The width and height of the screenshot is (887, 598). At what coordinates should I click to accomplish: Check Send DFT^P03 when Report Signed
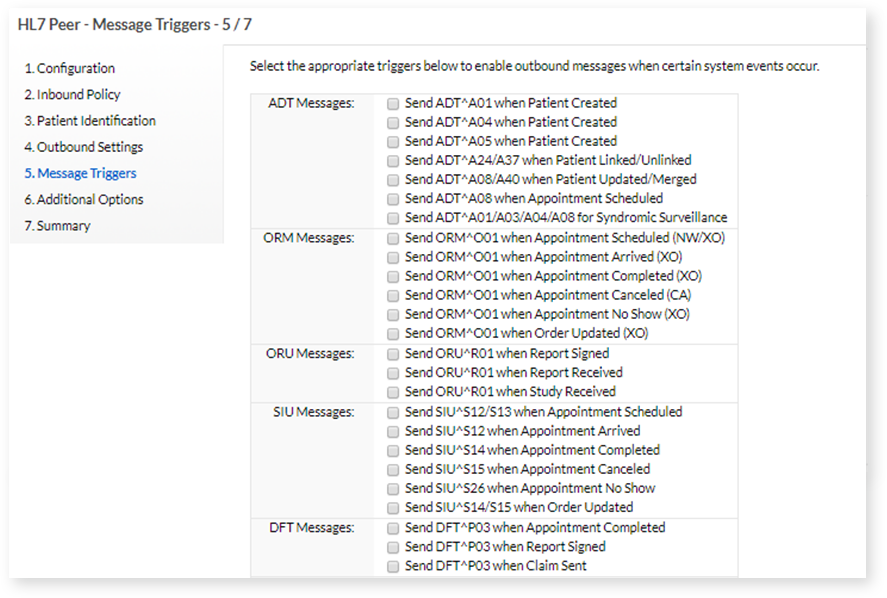pyautogui.click(x=393, y=546)
